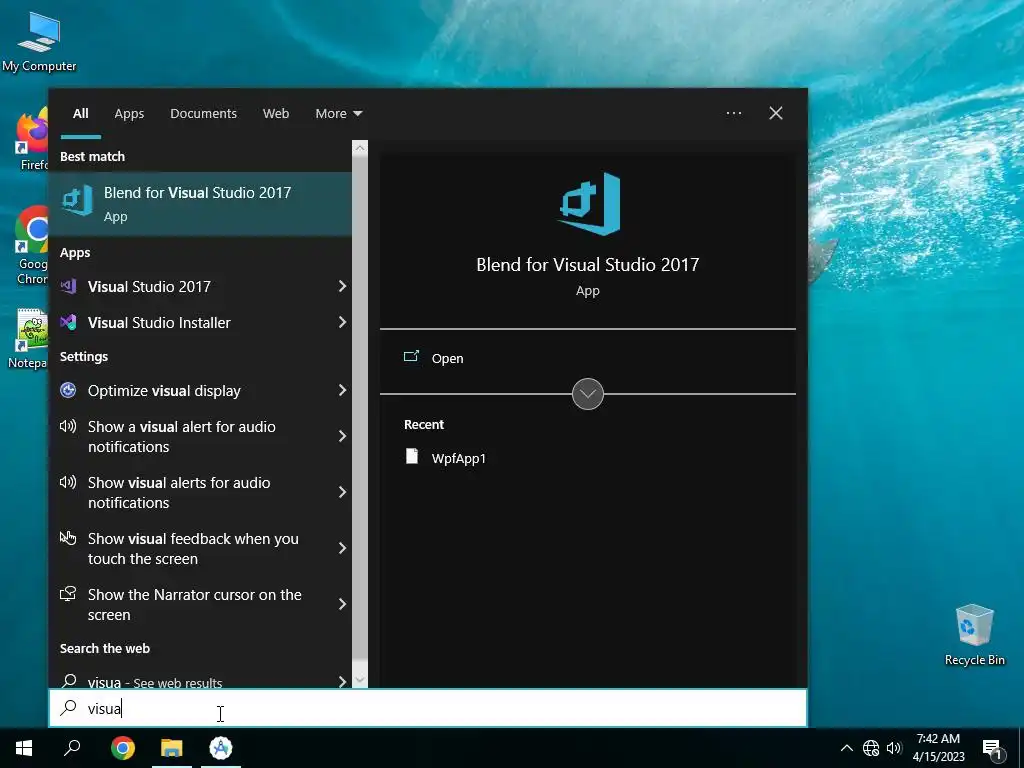The height and width of the screenshot is (768, 1024).
Task: Click the results scrollbar down arrow
Action: pos(360,680)
